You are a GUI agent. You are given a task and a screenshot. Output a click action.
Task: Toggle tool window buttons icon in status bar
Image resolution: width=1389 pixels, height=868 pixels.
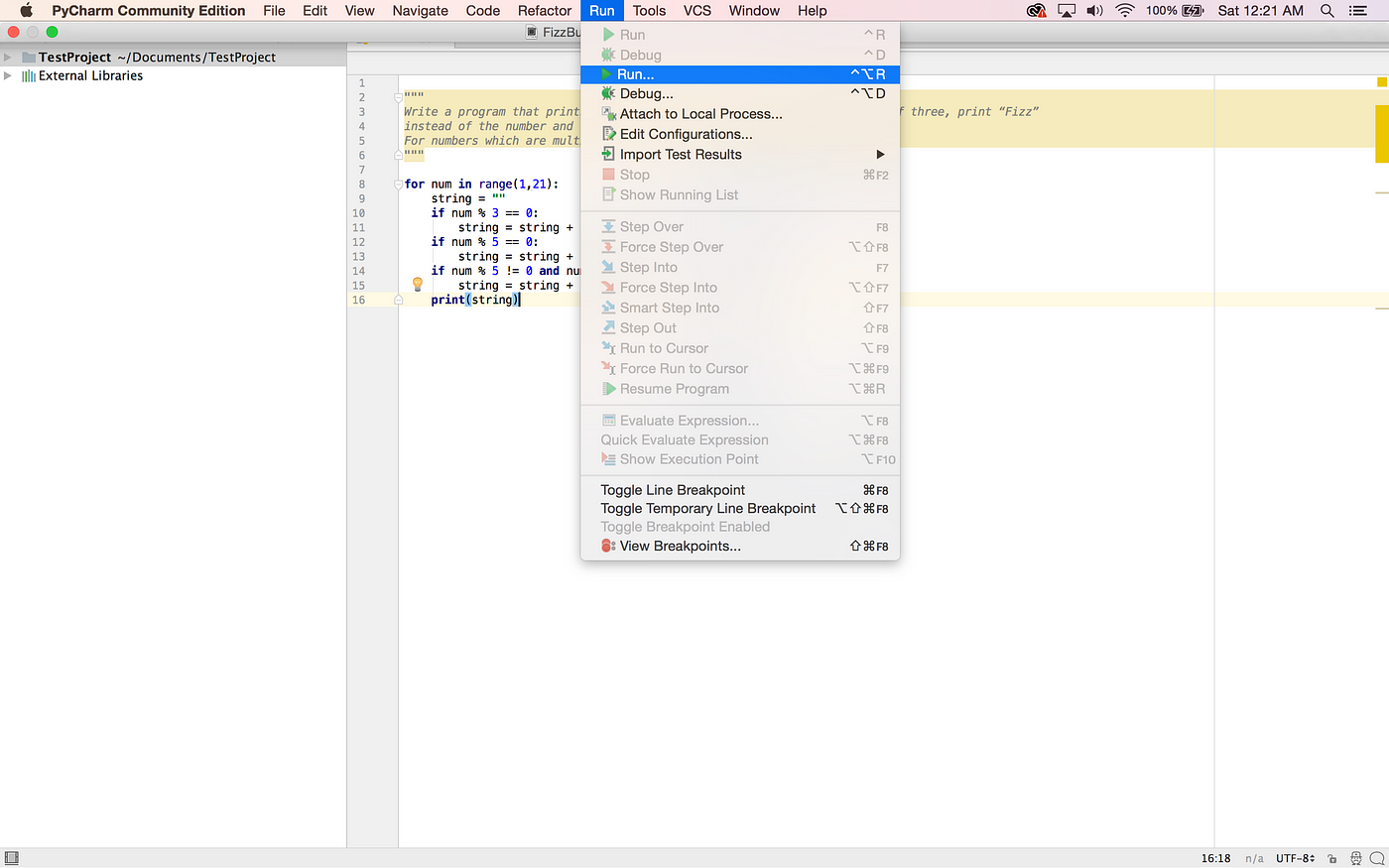12,858
